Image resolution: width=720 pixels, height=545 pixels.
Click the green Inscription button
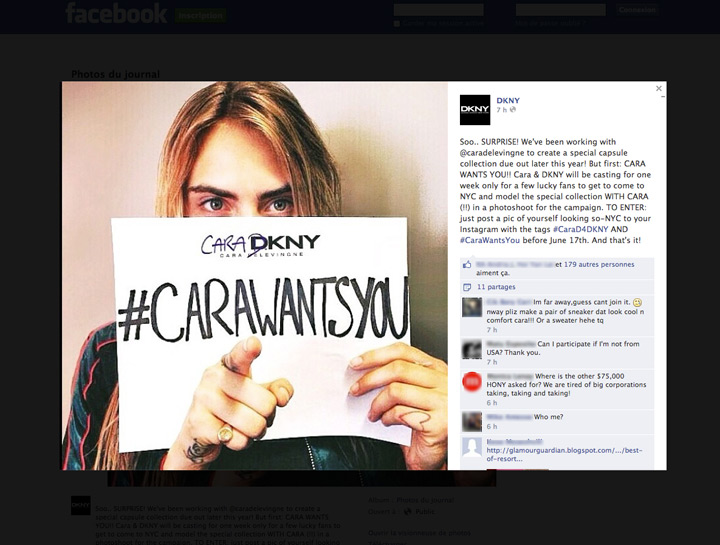[200, 15]
